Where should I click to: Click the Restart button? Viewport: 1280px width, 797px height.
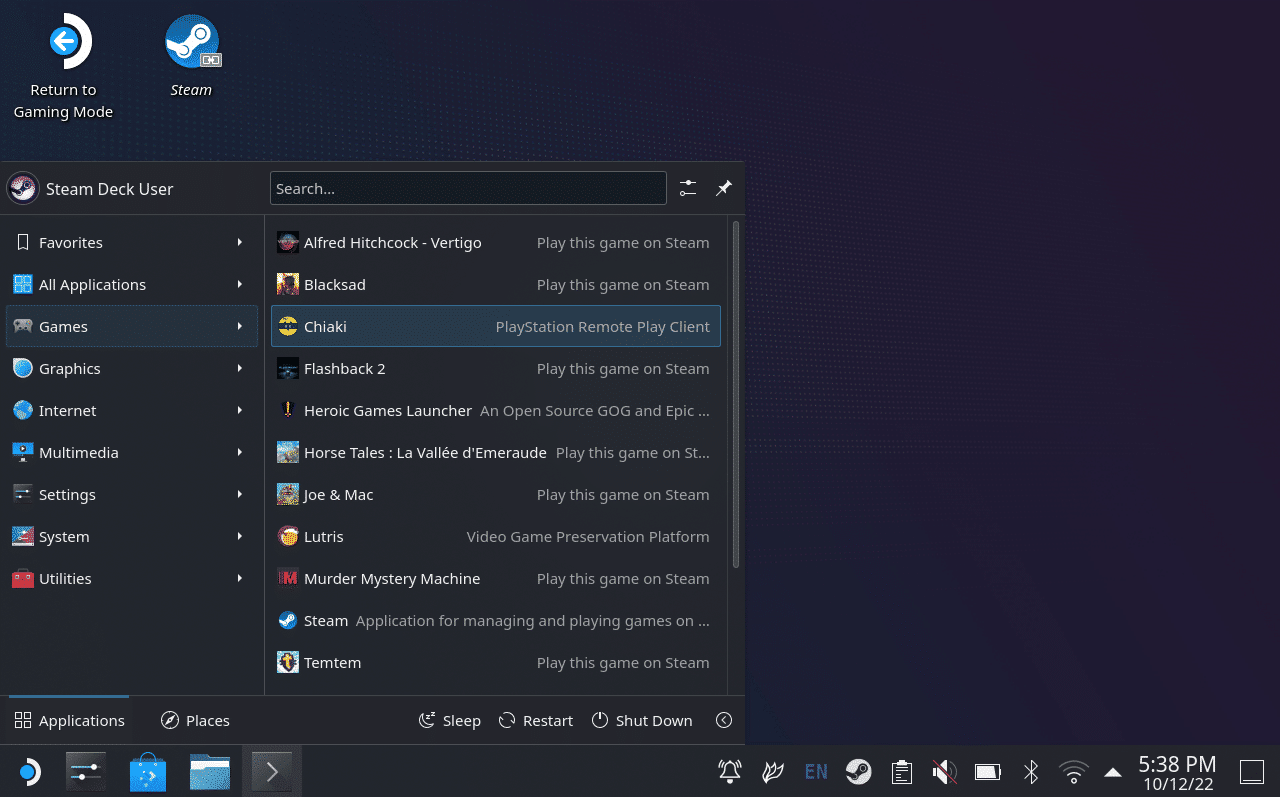tap(536, 721)
